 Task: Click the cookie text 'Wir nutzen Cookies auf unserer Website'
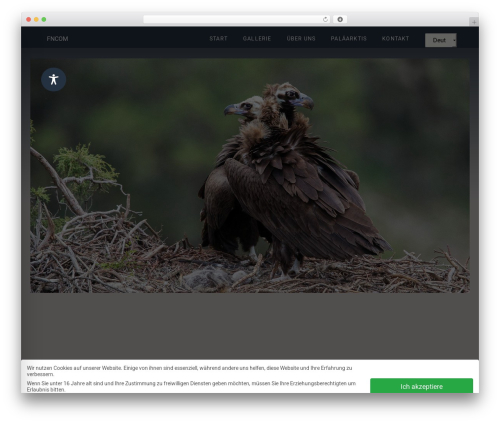point(74,368)
